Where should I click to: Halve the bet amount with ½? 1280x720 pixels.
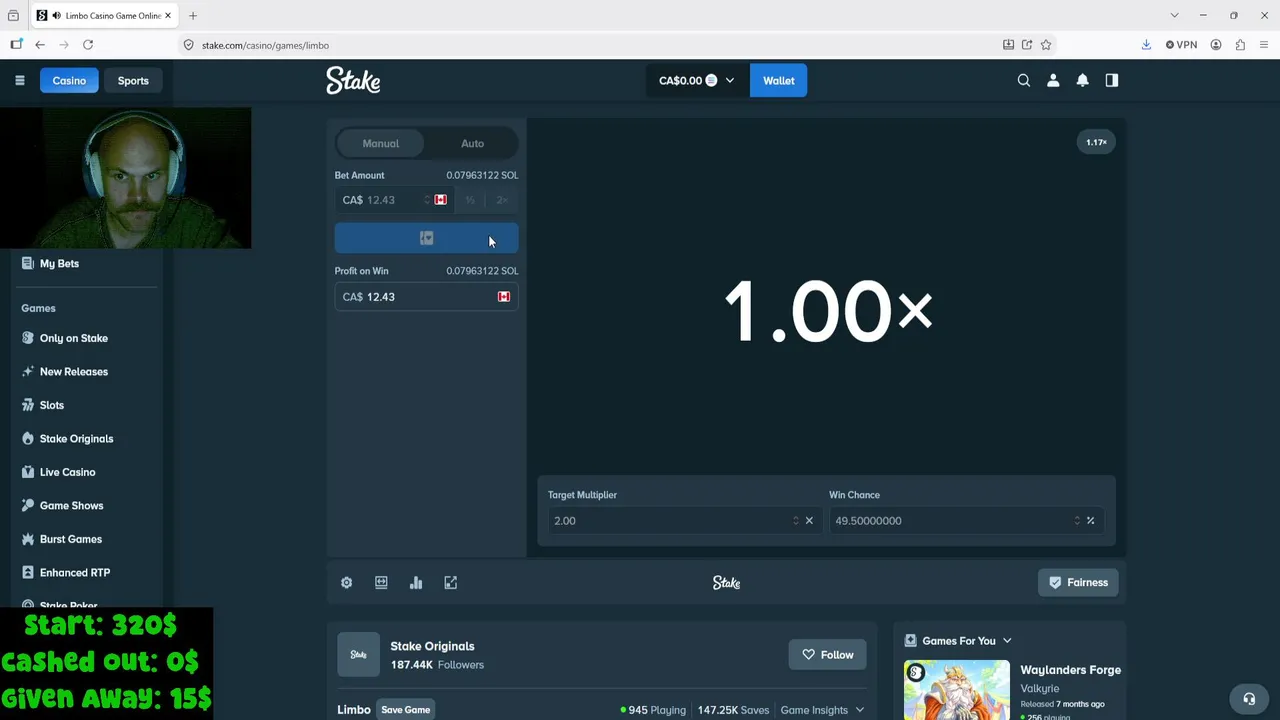pyautogui.click(x=470, y=200)
